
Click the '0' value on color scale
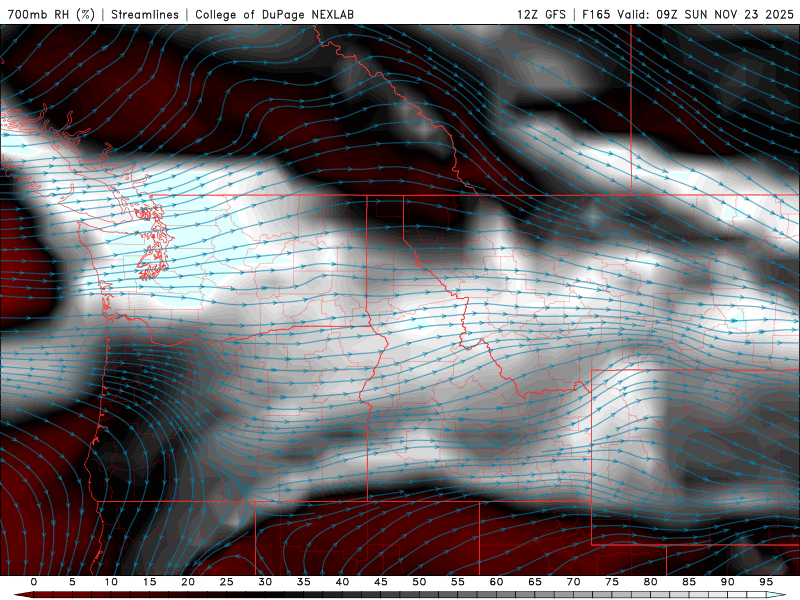click(x=34, y=582)
